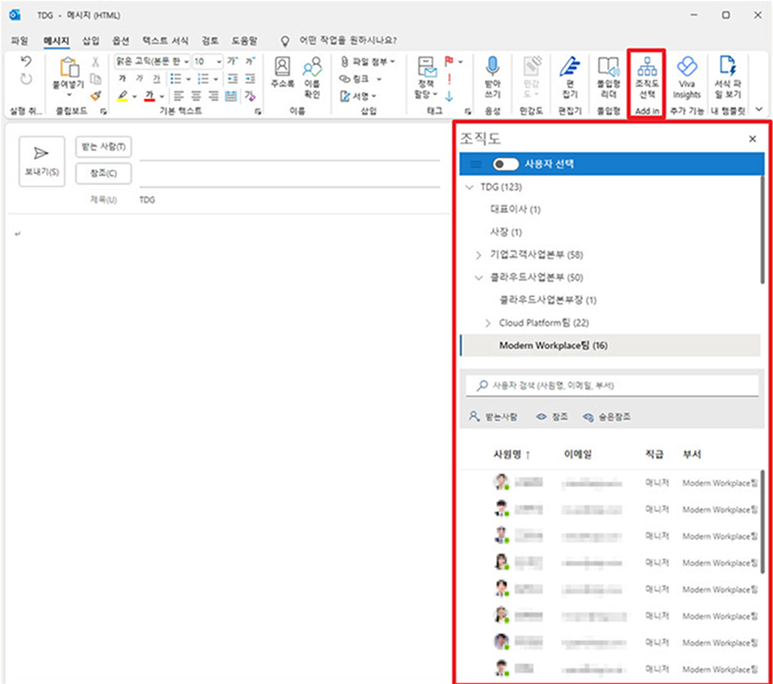Open the follow-up flag dropdown

pos(460,61)
